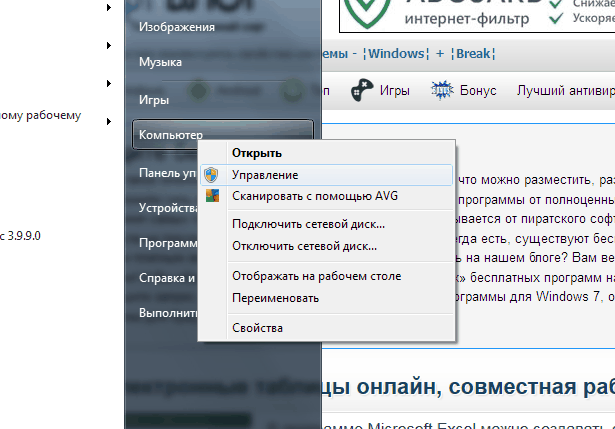The width and height of the screenshot is (615, 429).
Task: Open Программы по умолчанию in the Start menu
Action: click(168, 243)
